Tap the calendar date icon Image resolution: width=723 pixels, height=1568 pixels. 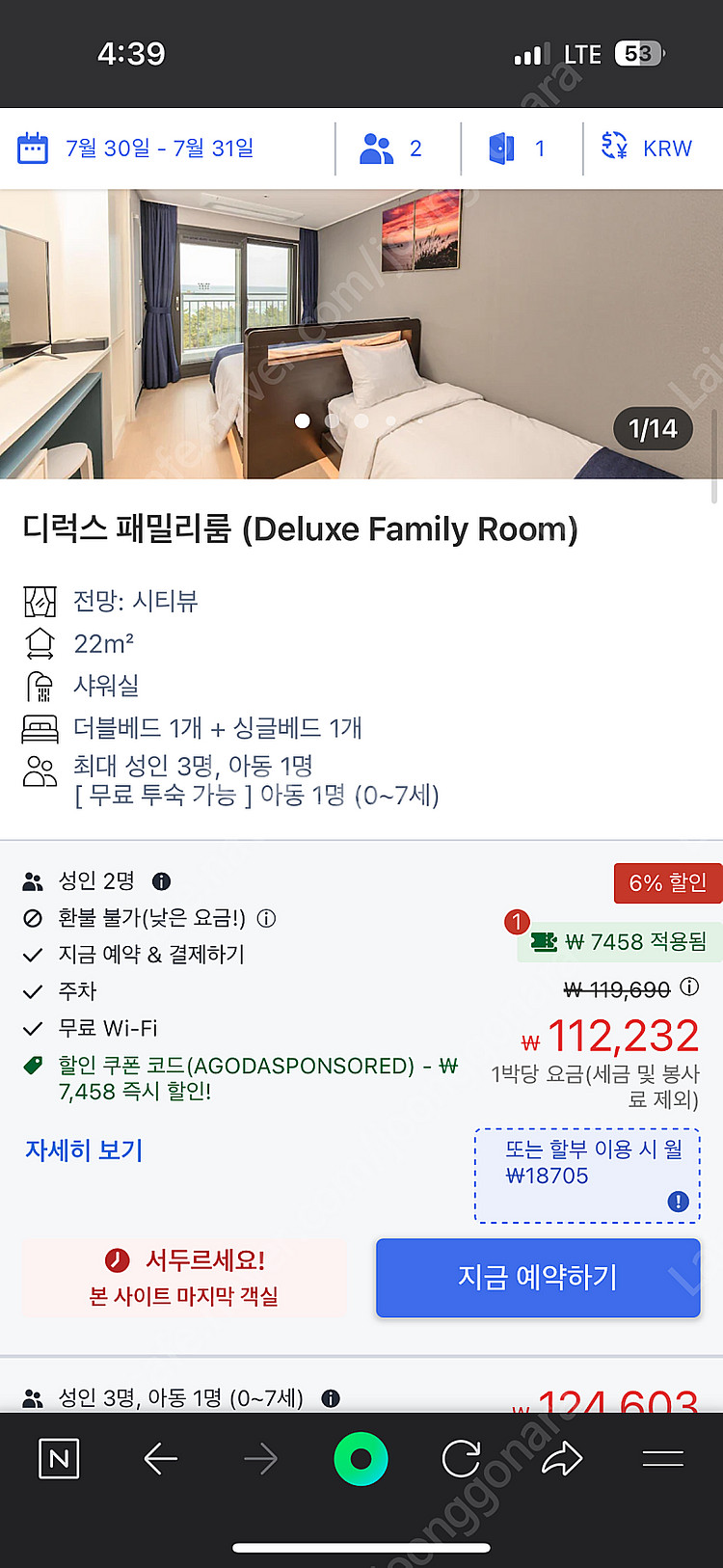(x=33, y=149)
